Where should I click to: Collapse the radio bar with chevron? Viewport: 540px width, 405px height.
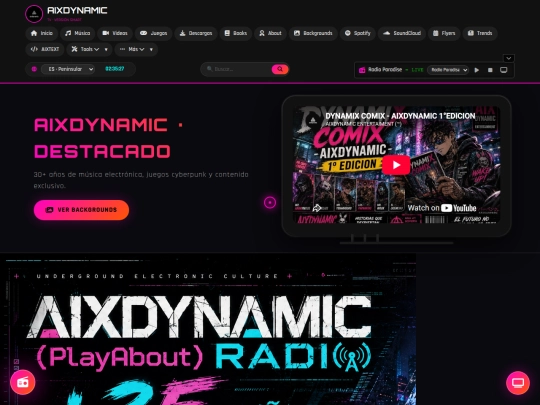click(x=509, y=58)
